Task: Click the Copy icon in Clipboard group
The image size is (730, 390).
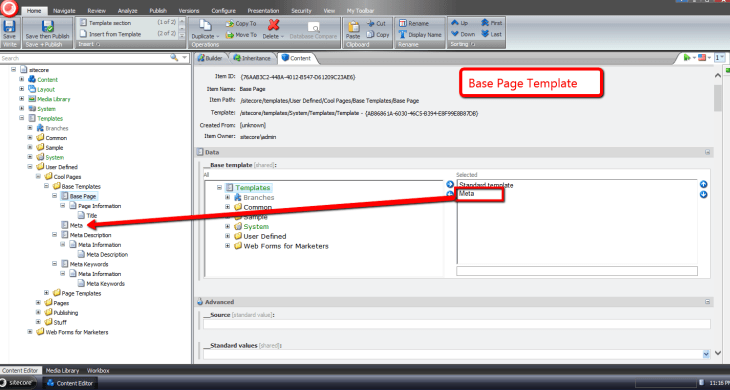Action: (371, 34)
